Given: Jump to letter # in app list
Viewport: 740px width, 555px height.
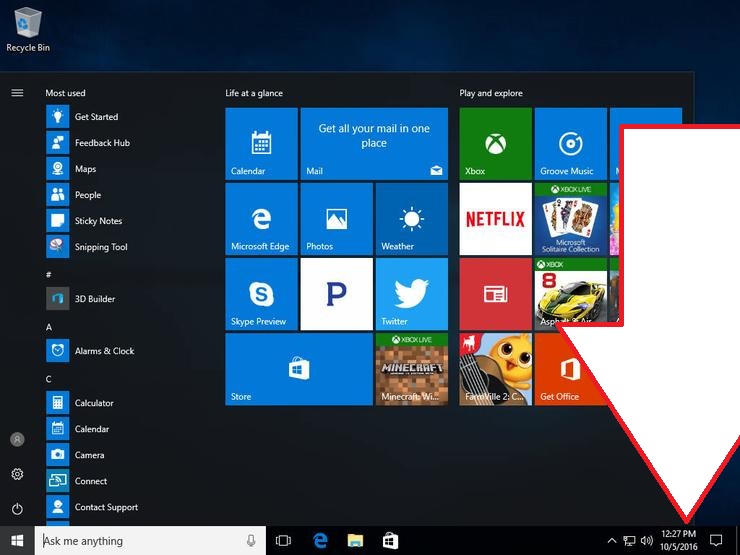Looking at the screenshot, I should pyautogui.click(x=49, y=275).
